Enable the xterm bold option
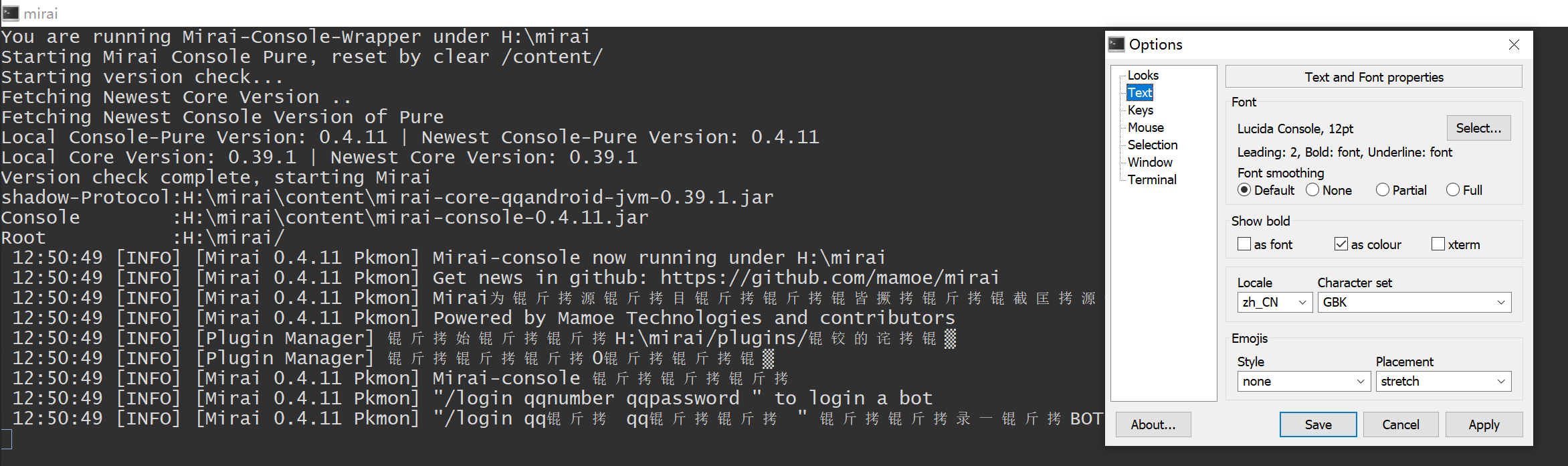 1438,244
